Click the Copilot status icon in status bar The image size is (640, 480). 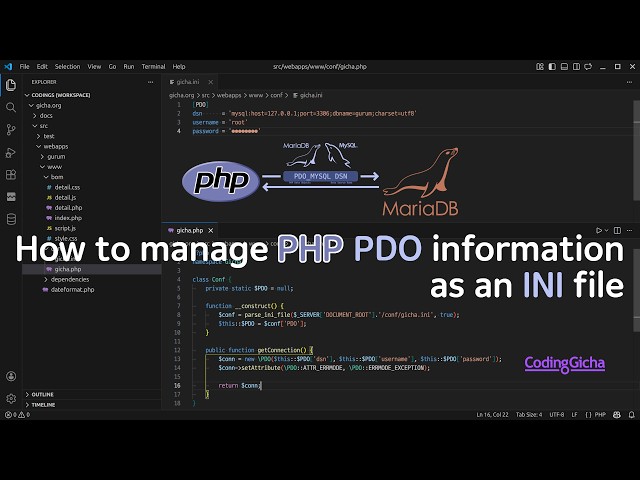point(617,415)
